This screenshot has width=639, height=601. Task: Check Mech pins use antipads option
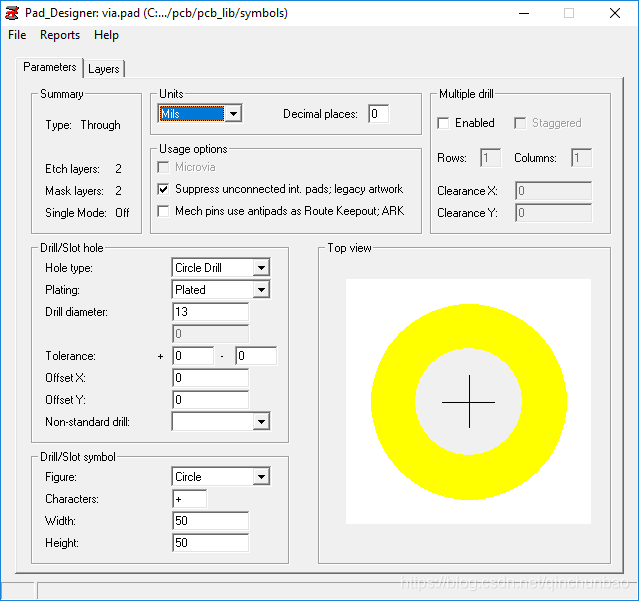[x=165, y=211]
